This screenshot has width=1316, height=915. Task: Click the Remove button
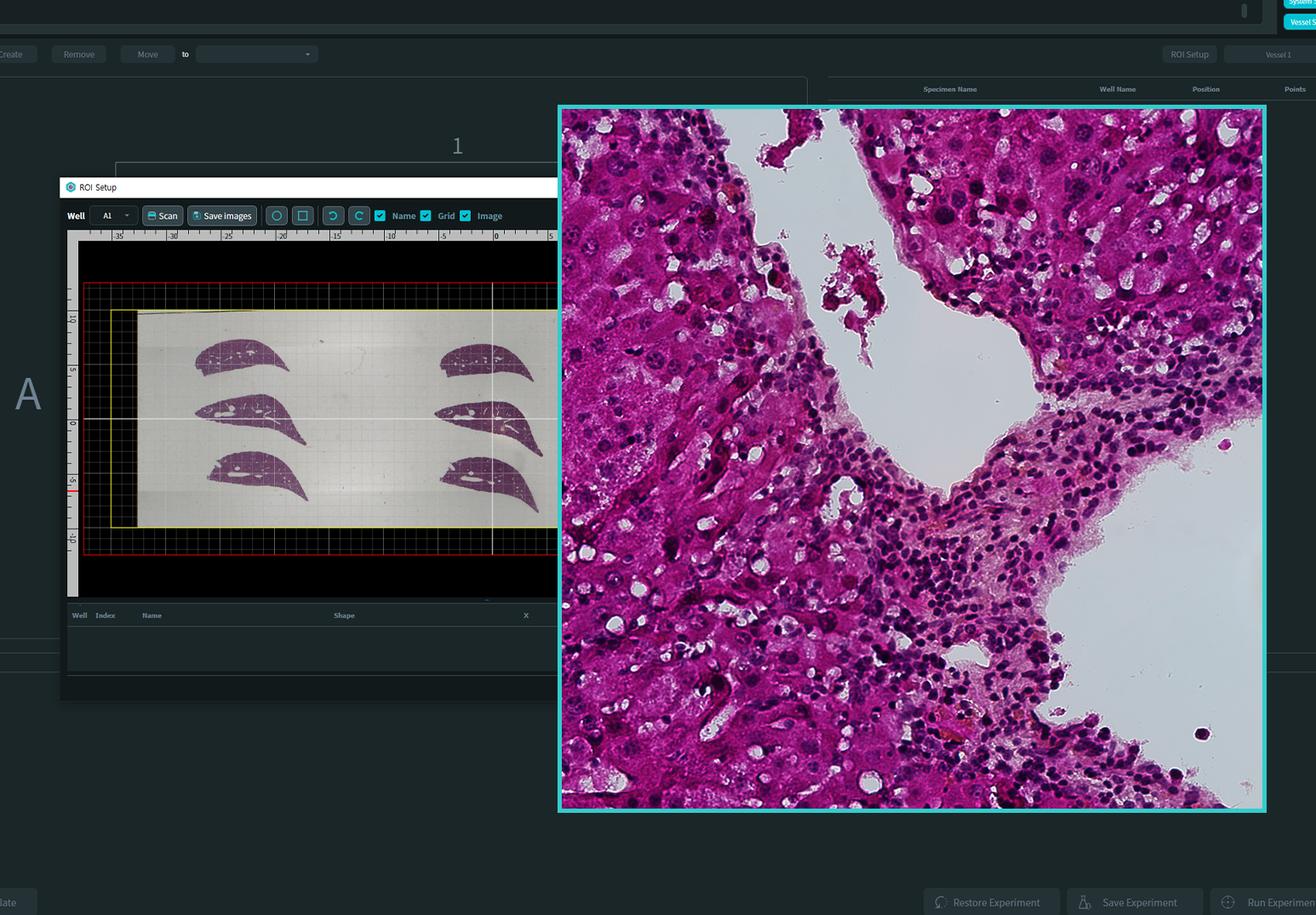tap(79, 54)
